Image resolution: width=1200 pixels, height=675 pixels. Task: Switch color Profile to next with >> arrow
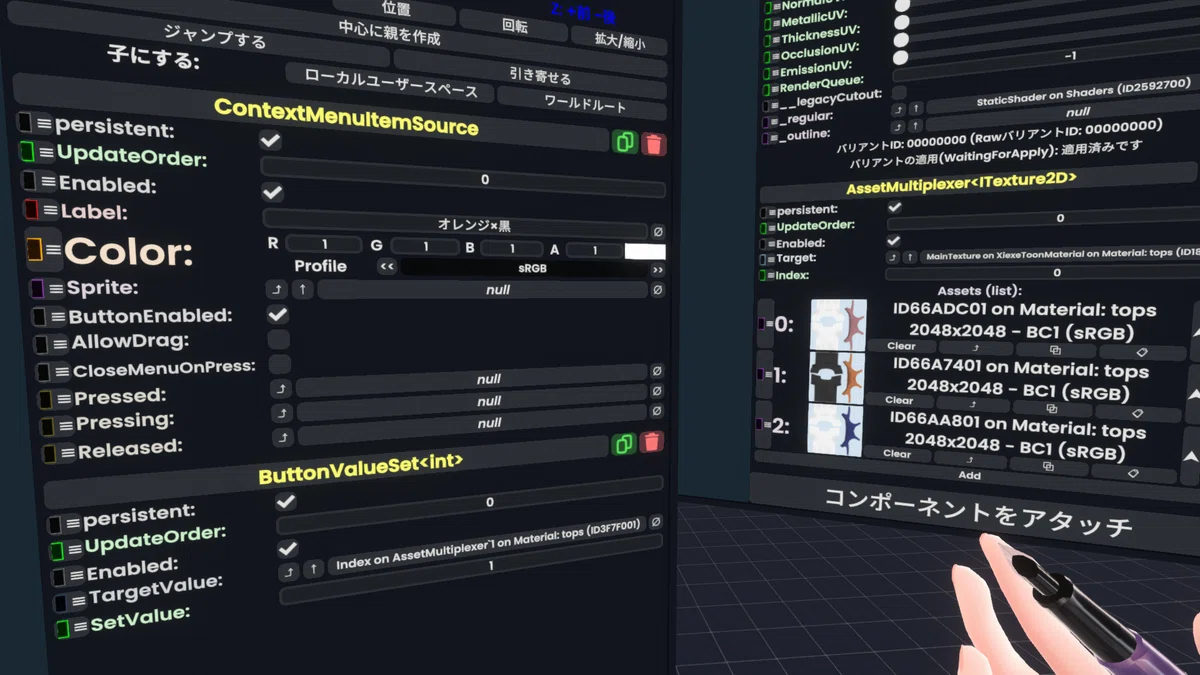tap(658, 270)
